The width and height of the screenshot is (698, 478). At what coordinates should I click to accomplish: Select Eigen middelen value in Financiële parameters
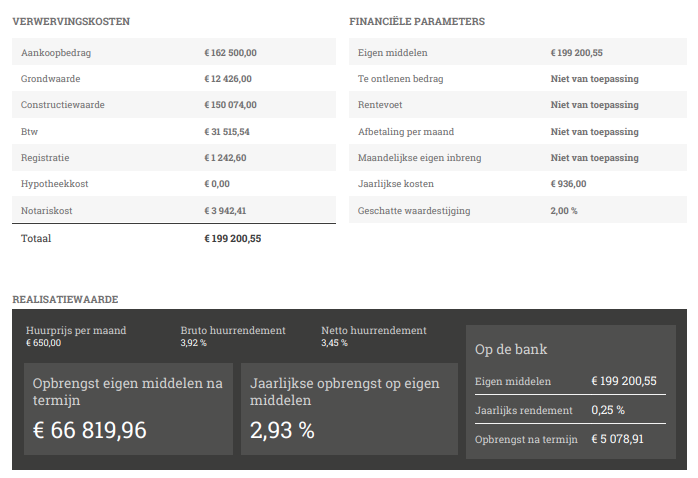(x=576, y=53)
